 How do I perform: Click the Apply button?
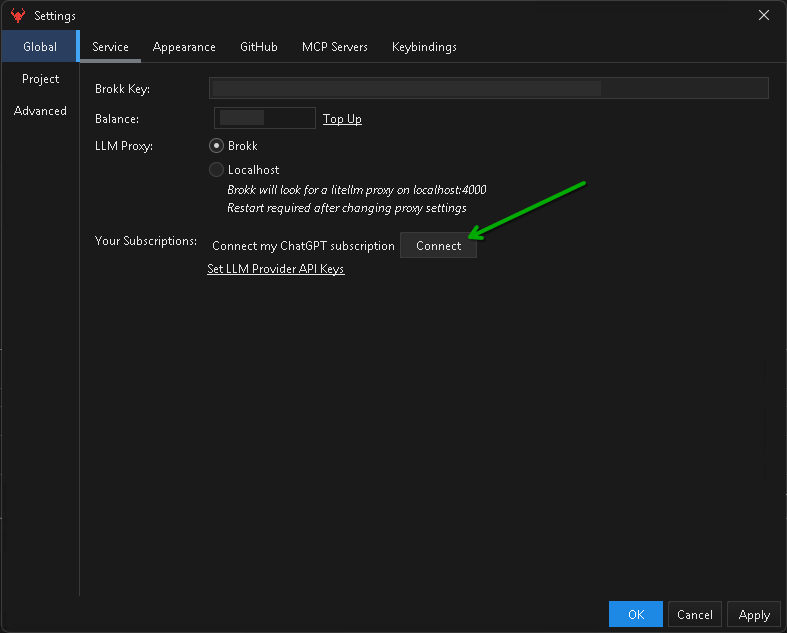[754, 615]
